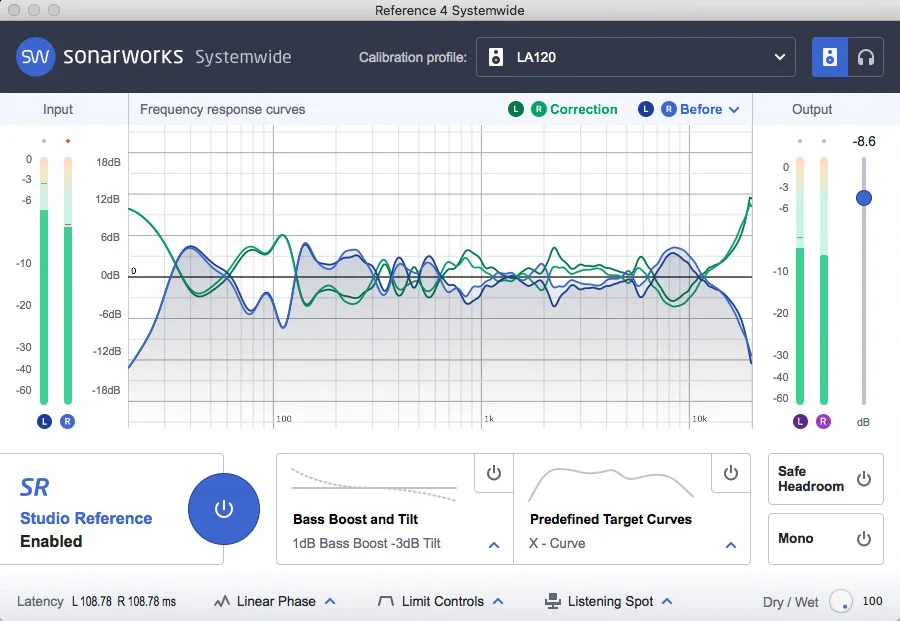Click the Listening Spot label
Screen dimensions: 900x621
(x=610, y=601)
